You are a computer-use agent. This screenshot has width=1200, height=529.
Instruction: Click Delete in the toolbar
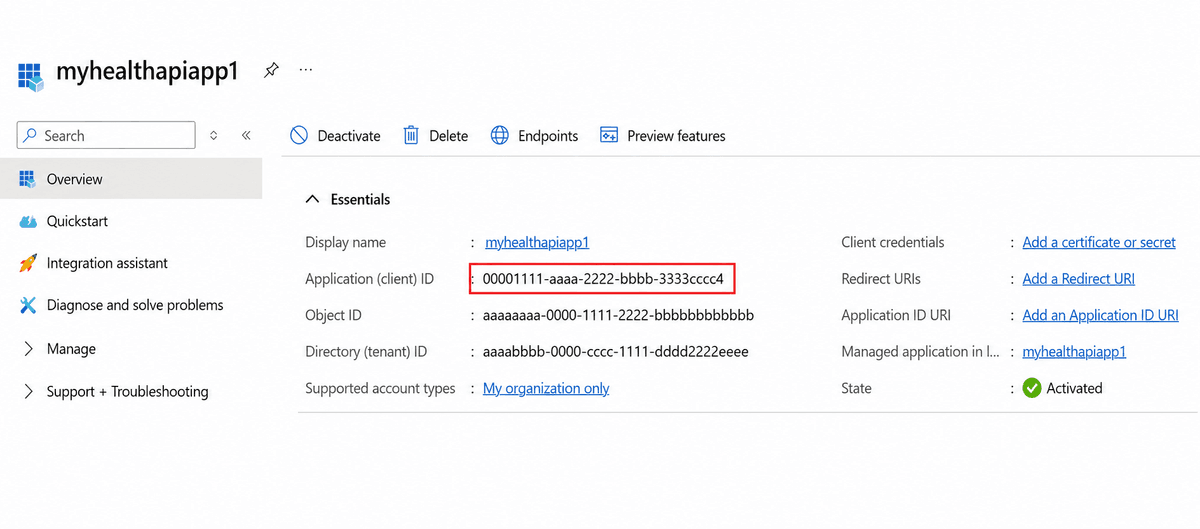click(x=449, y=136)
